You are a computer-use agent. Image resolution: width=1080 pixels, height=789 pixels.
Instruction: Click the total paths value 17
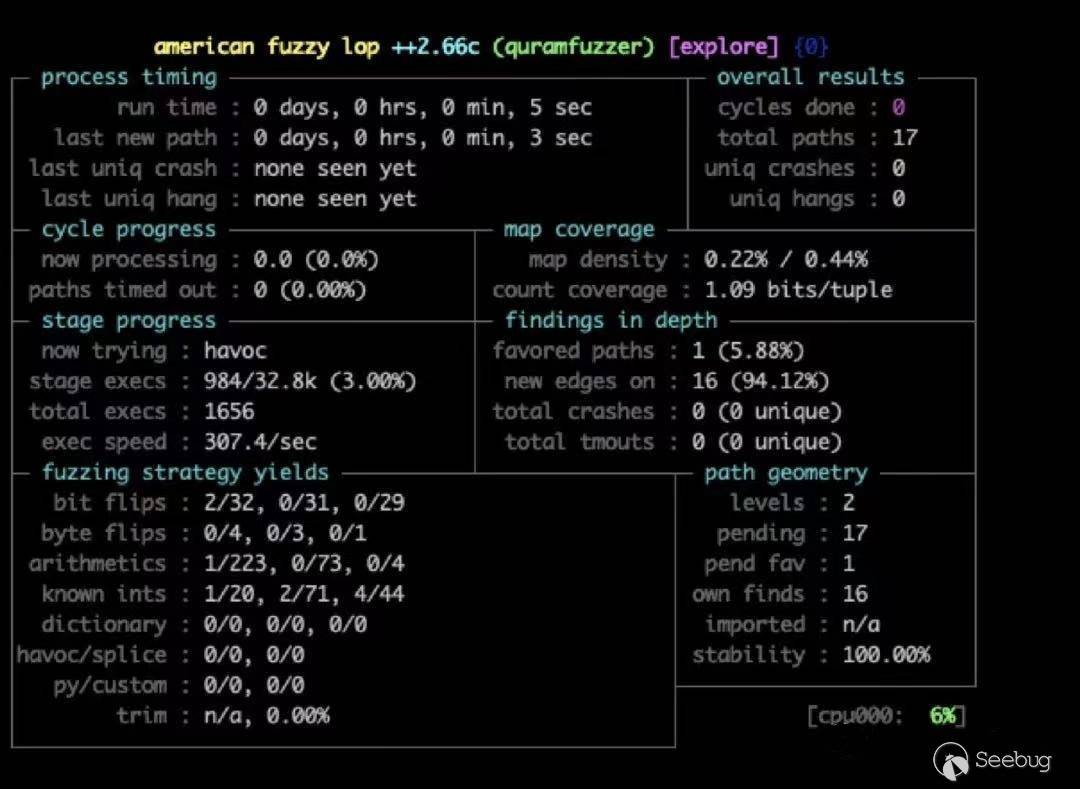(905, 138)
